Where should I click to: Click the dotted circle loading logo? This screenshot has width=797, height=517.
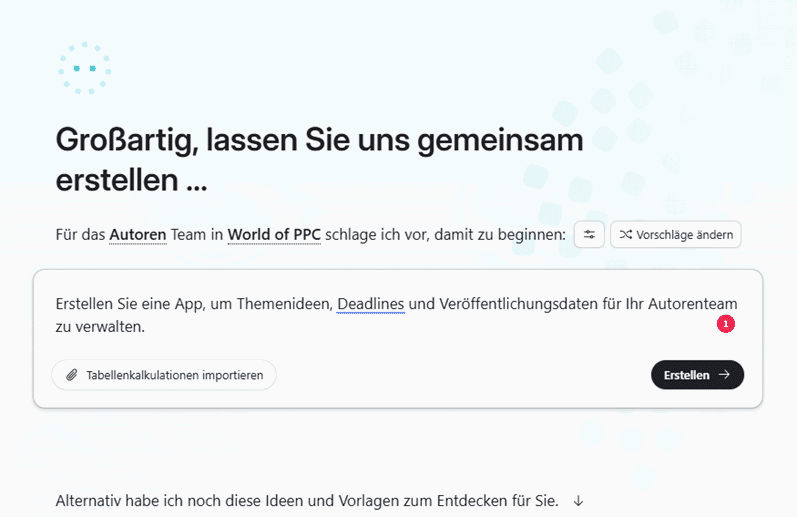(84, 68)
